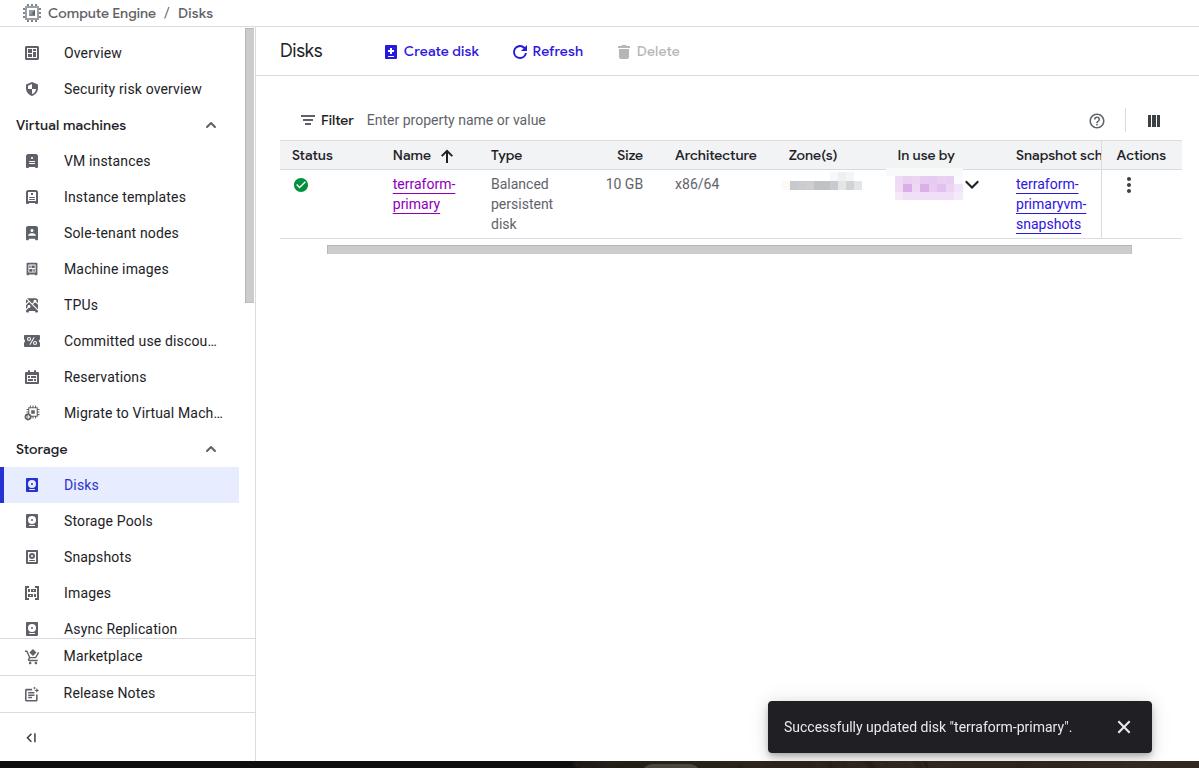Image resolution: width=1199 pixels, height=768 pixels.
Task: Refresh the disks list
Action: click(x=547, y=51)
